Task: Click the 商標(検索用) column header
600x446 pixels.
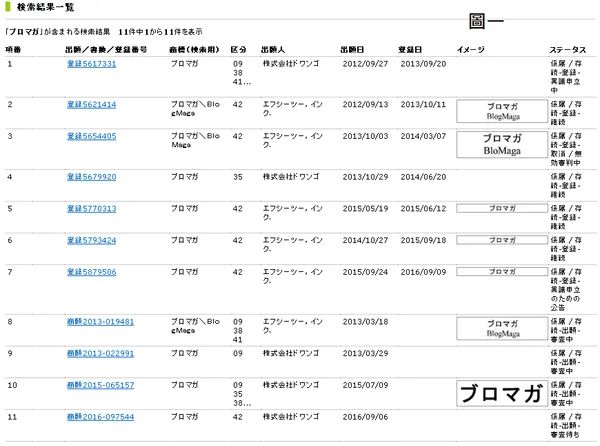Action: coord(194,50)
